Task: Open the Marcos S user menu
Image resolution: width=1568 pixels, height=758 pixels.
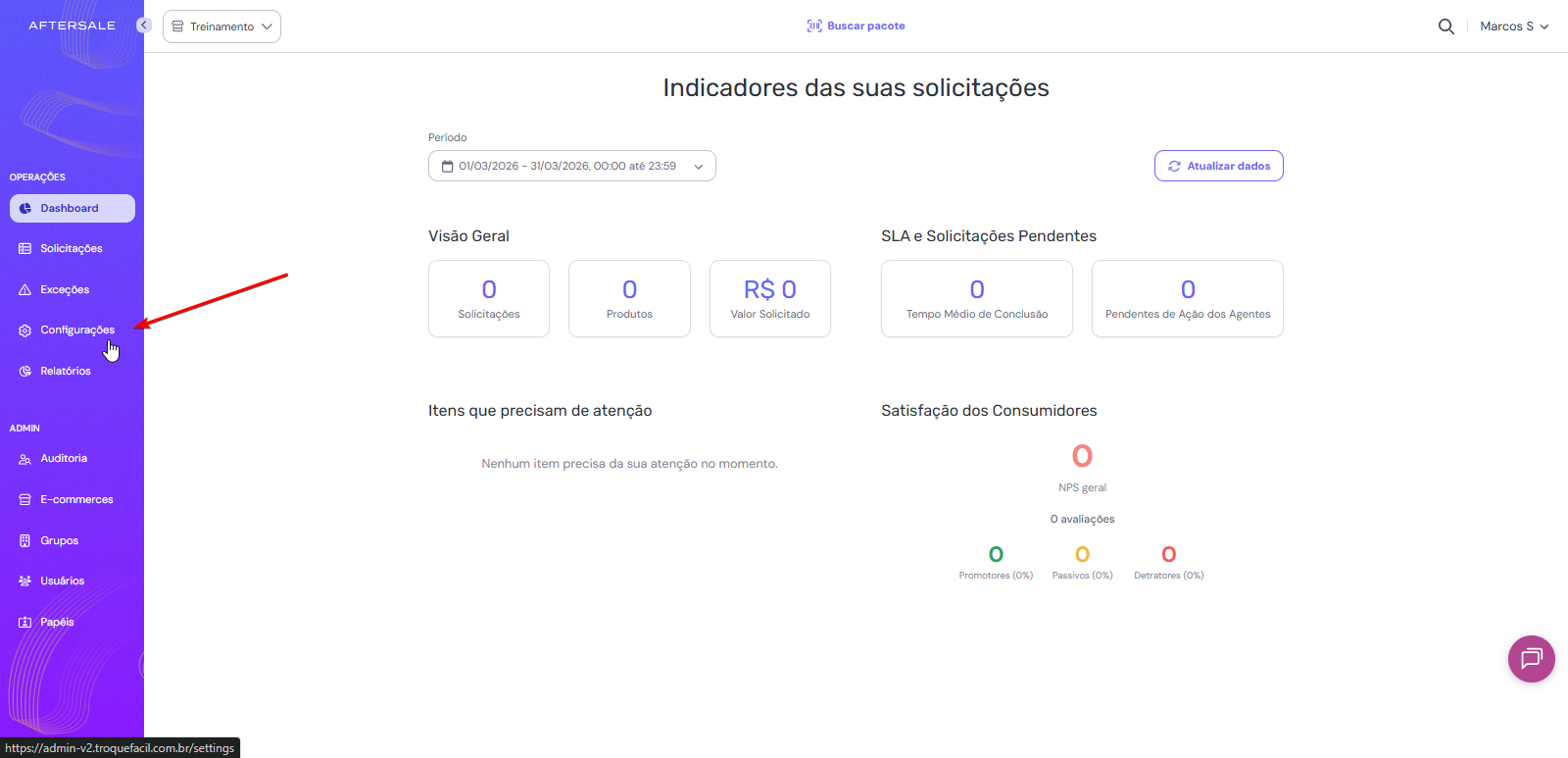Action: pyautogui.click(x=1513, y=26)
